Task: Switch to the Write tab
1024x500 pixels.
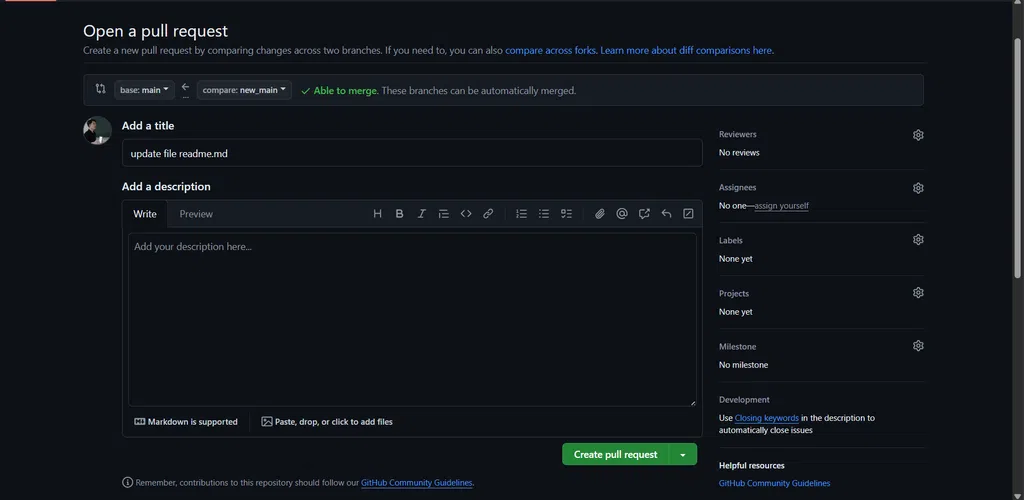Action: tap(145, 213)
